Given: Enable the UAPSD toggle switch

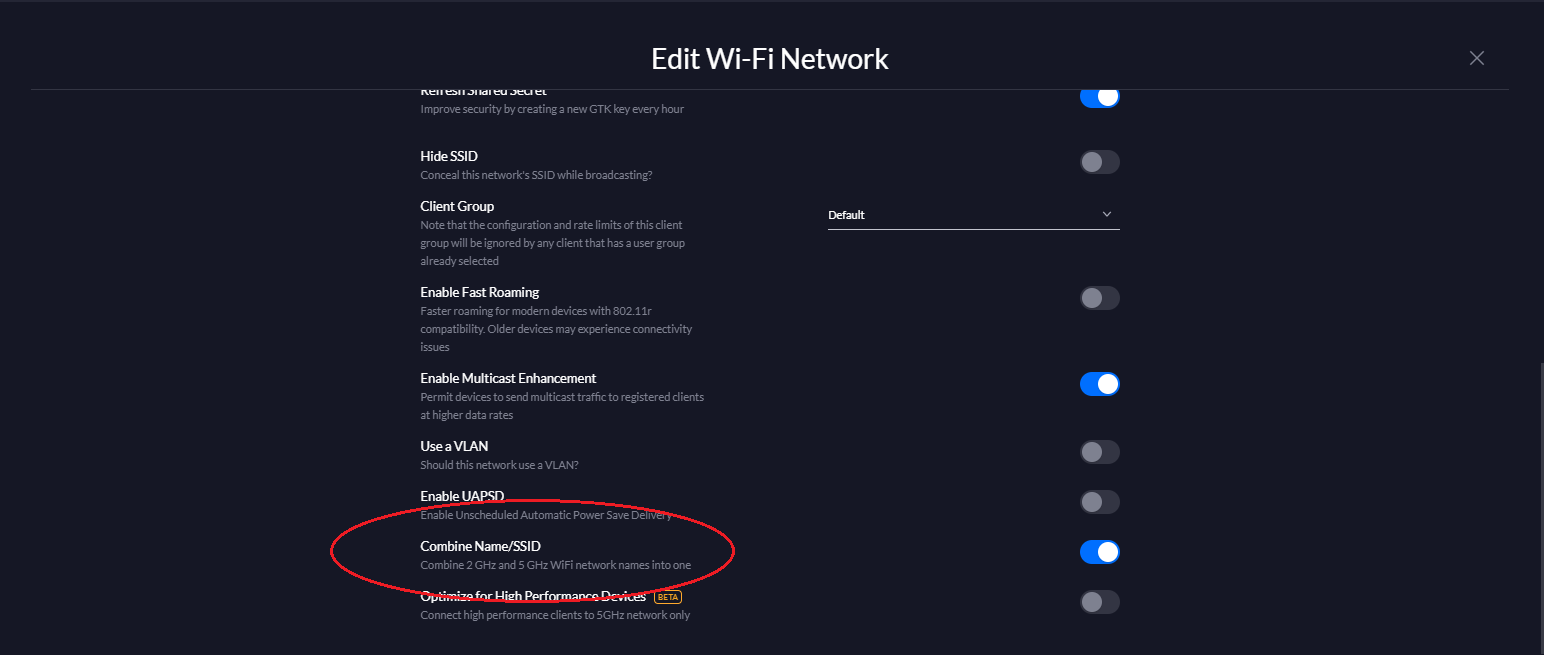Looking at the screenshot, I should coord(1099,502).
